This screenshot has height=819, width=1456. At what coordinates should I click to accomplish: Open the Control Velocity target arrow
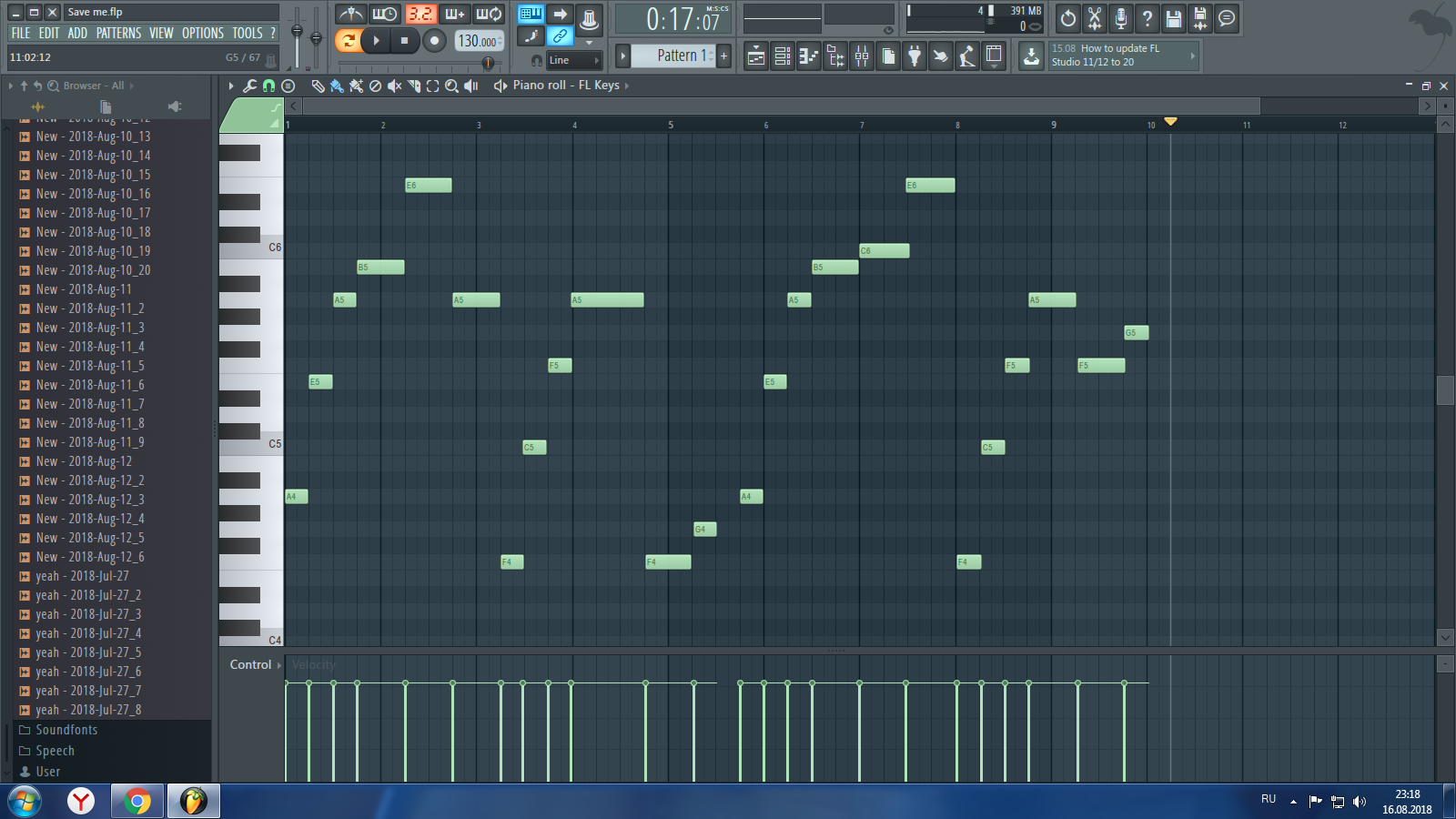(x=279, y=665)
